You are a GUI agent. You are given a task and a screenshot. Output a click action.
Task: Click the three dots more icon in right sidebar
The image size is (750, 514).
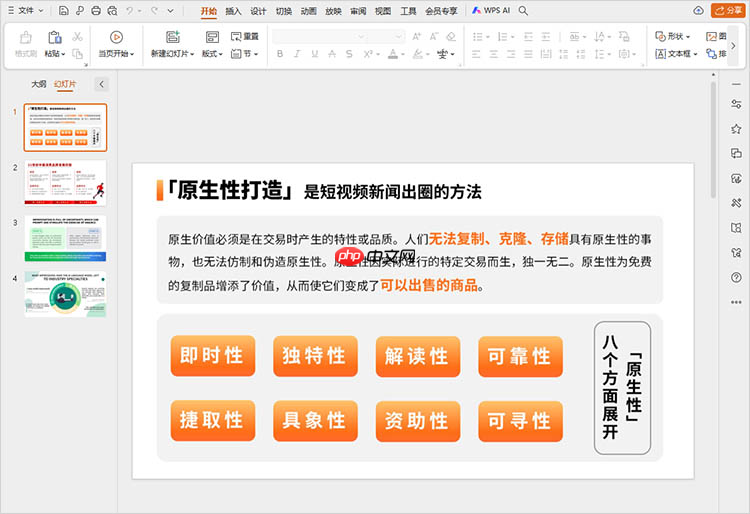[x=736, y=302]
